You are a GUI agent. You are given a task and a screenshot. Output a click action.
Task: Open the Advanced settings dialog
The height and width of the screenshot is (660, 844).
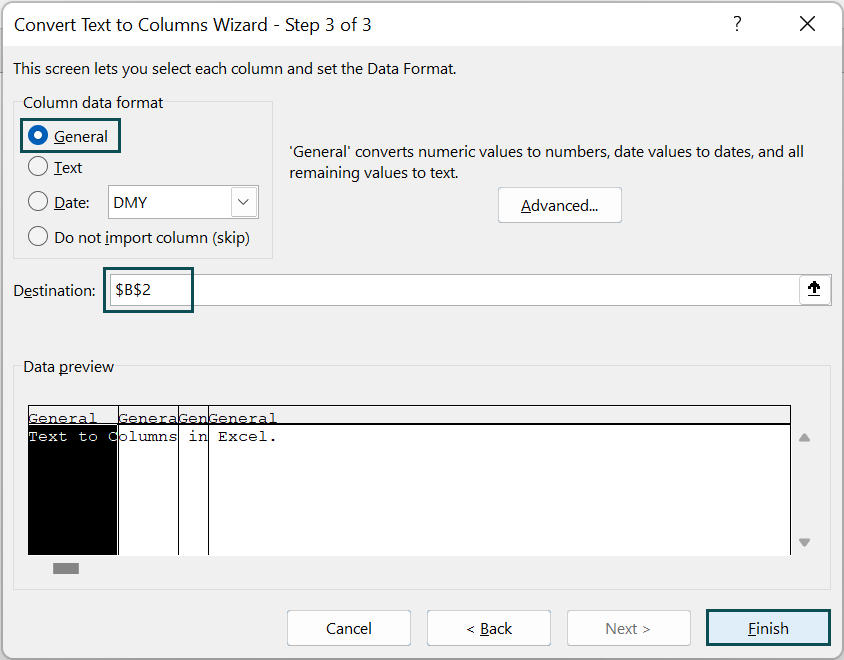559,205
